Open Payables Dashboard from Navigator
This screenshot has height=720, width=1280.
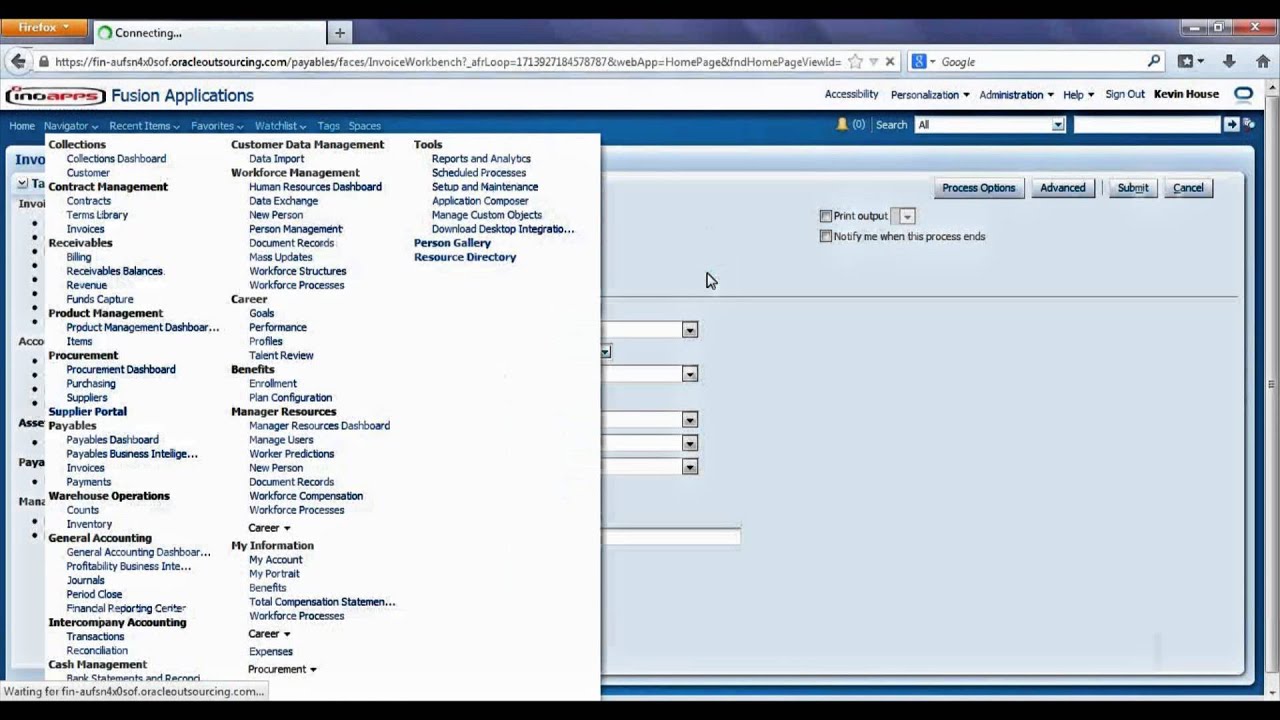pyautogui.click(x=112, y=440)
